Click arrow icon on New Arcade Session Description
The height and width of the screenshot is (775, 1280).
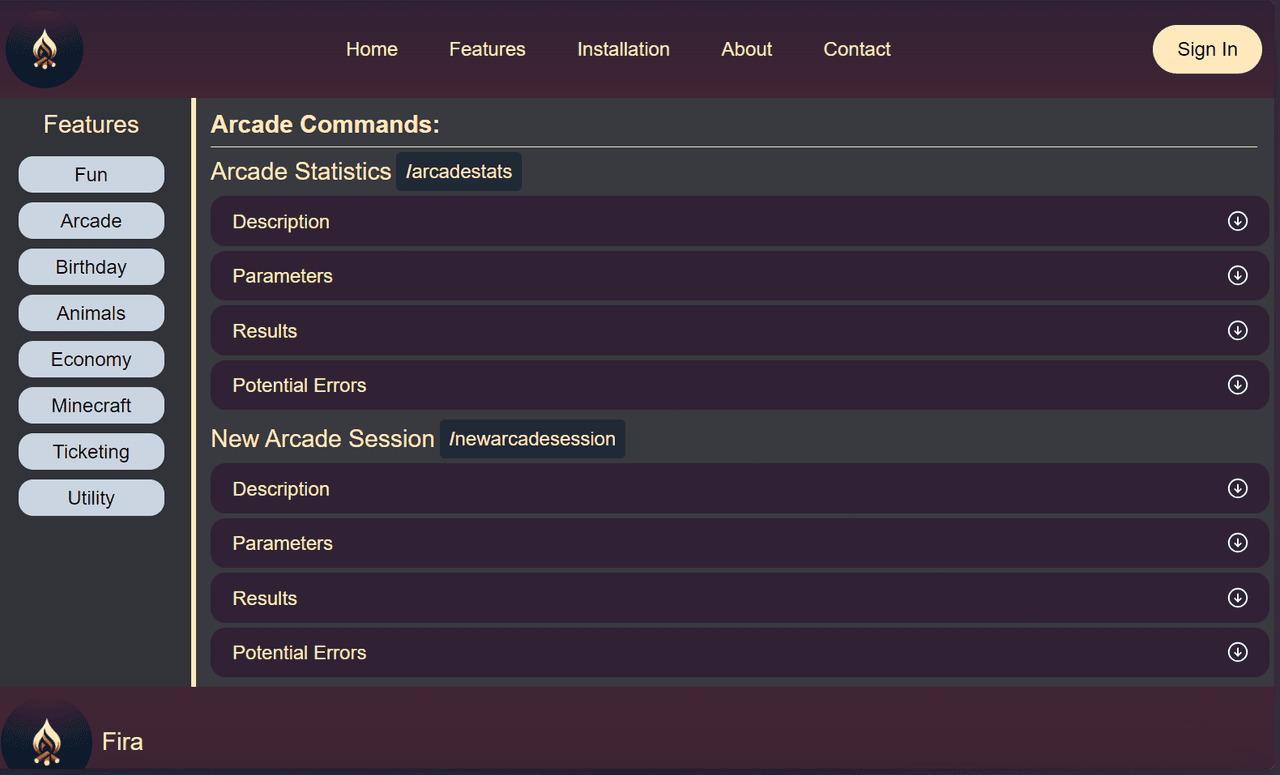click(x=1237, y=488)
